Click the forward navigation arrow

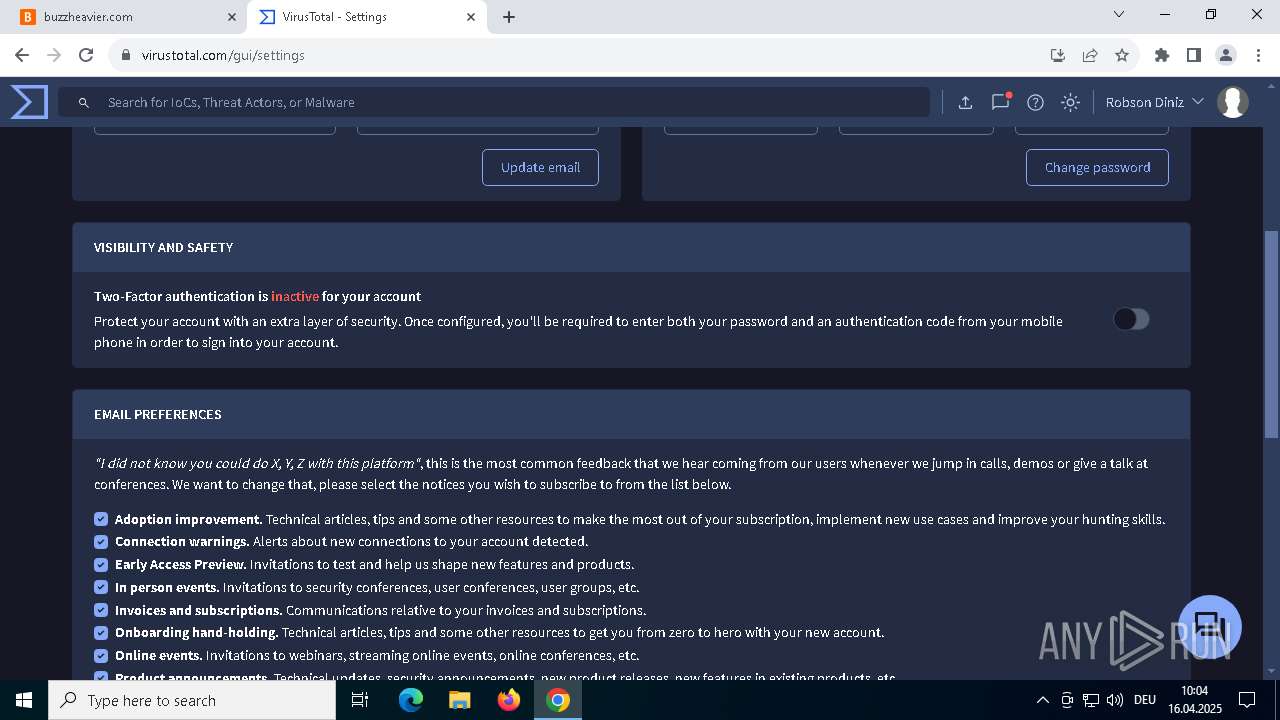pyautogui.click(x=54, y=55)
